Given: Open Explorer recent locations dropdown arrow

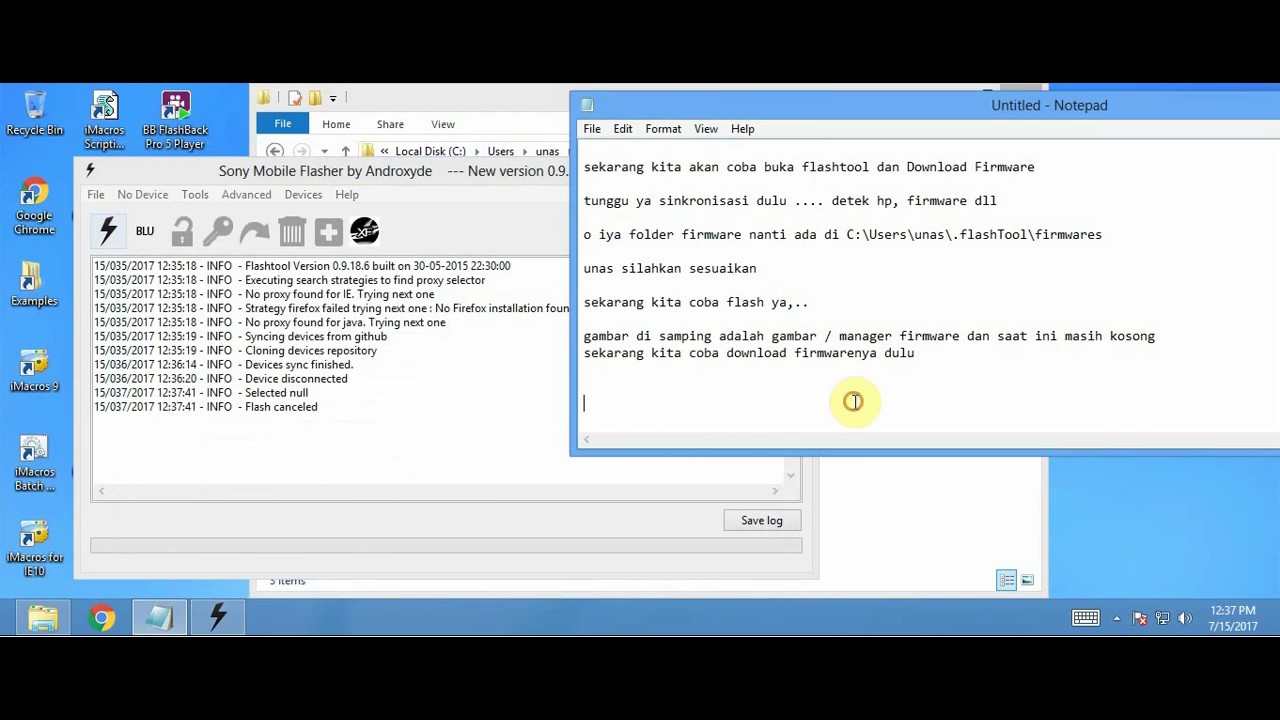Looking at the screenshot, I should [324, 151].
